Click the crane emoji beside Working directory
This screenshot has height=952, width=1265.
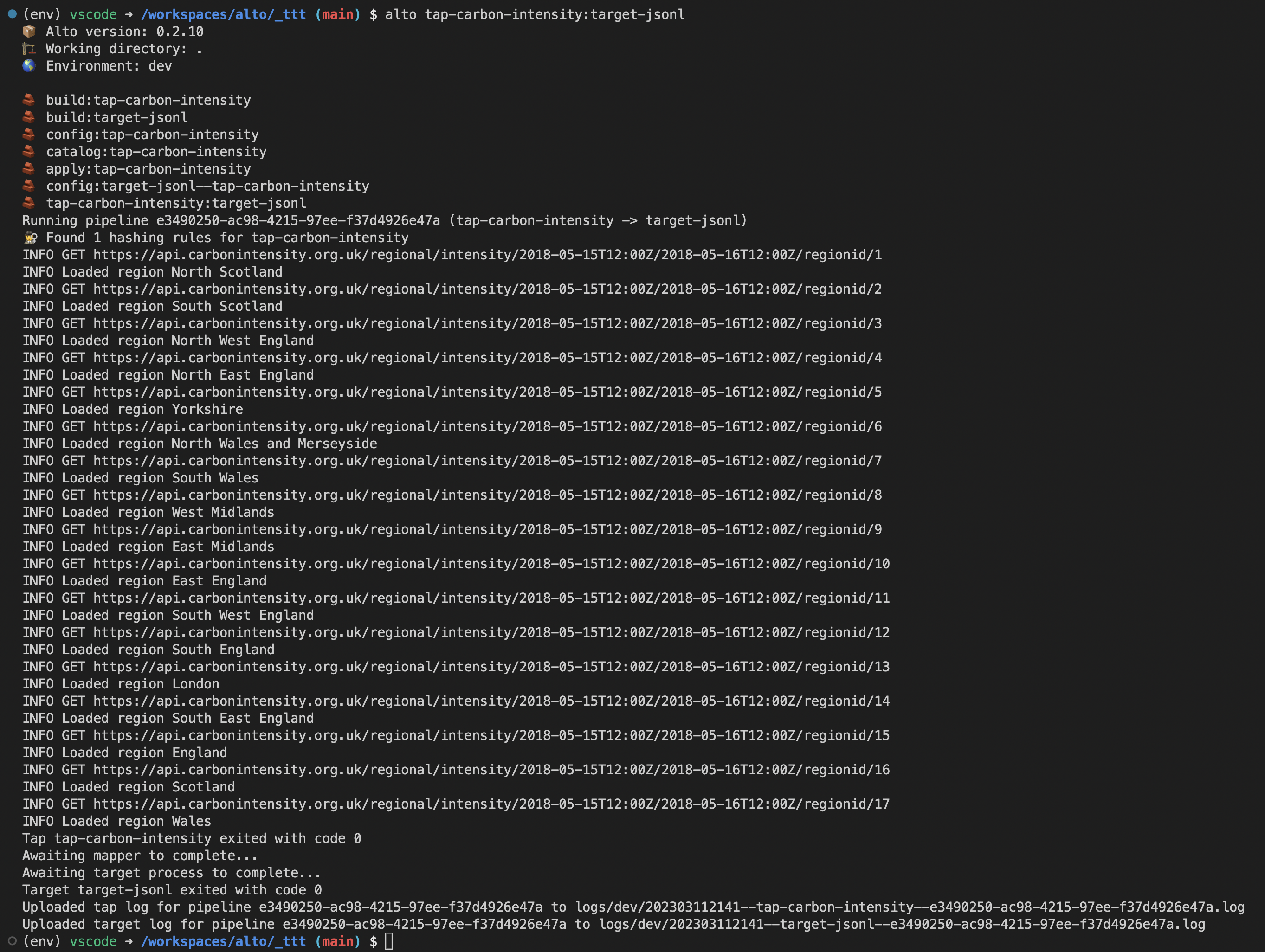tap(29, 49)
